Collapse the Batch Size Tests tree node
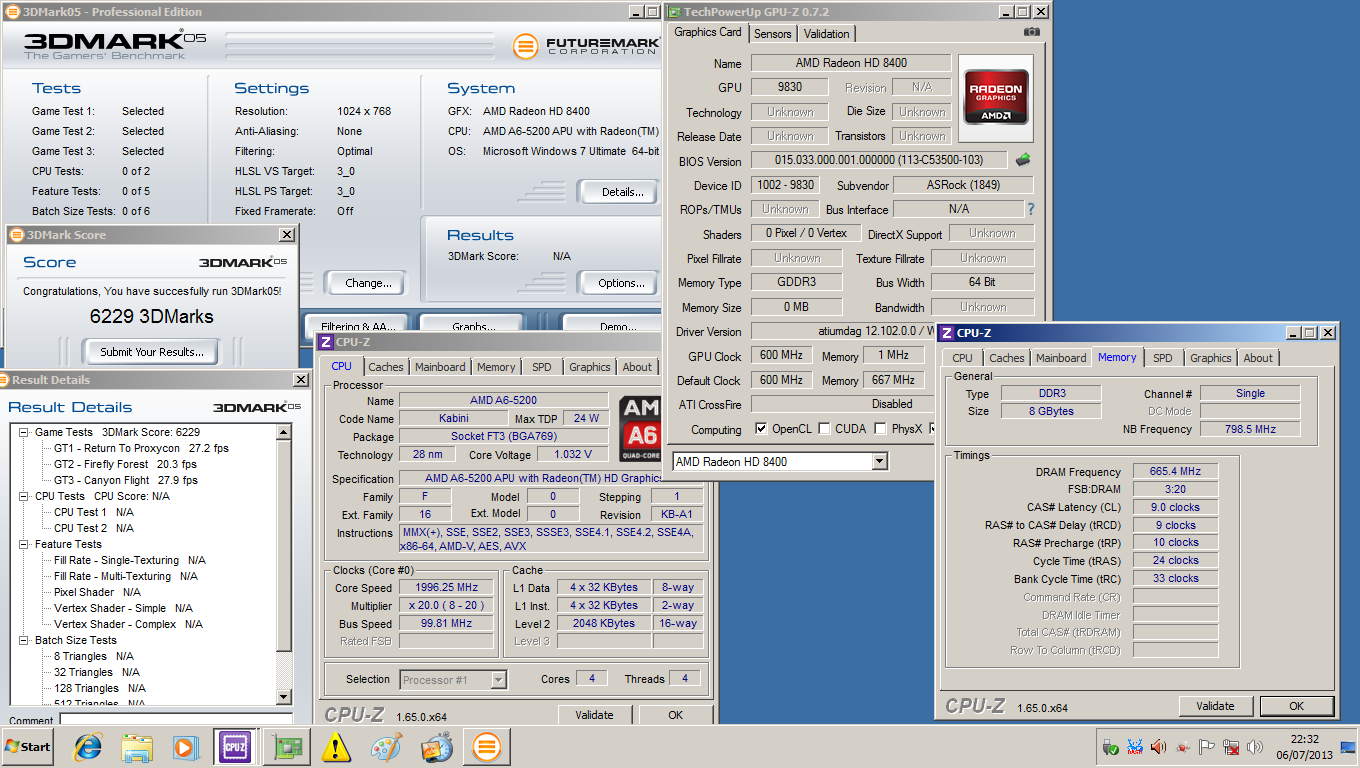 tap(24, 640)
